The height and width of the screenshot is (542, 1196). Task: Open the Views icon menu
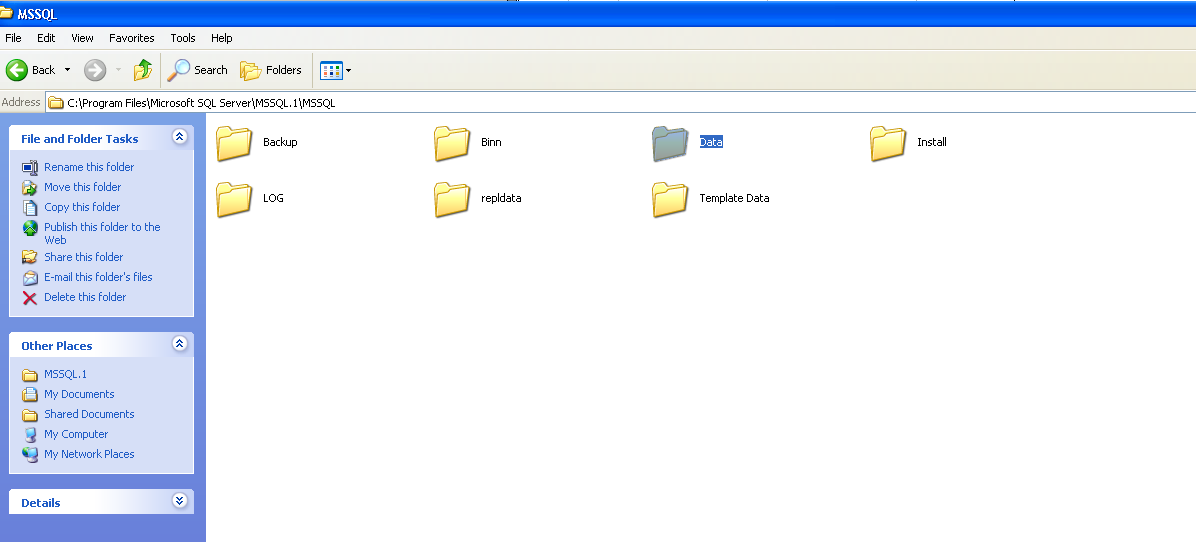coord(331,70)
